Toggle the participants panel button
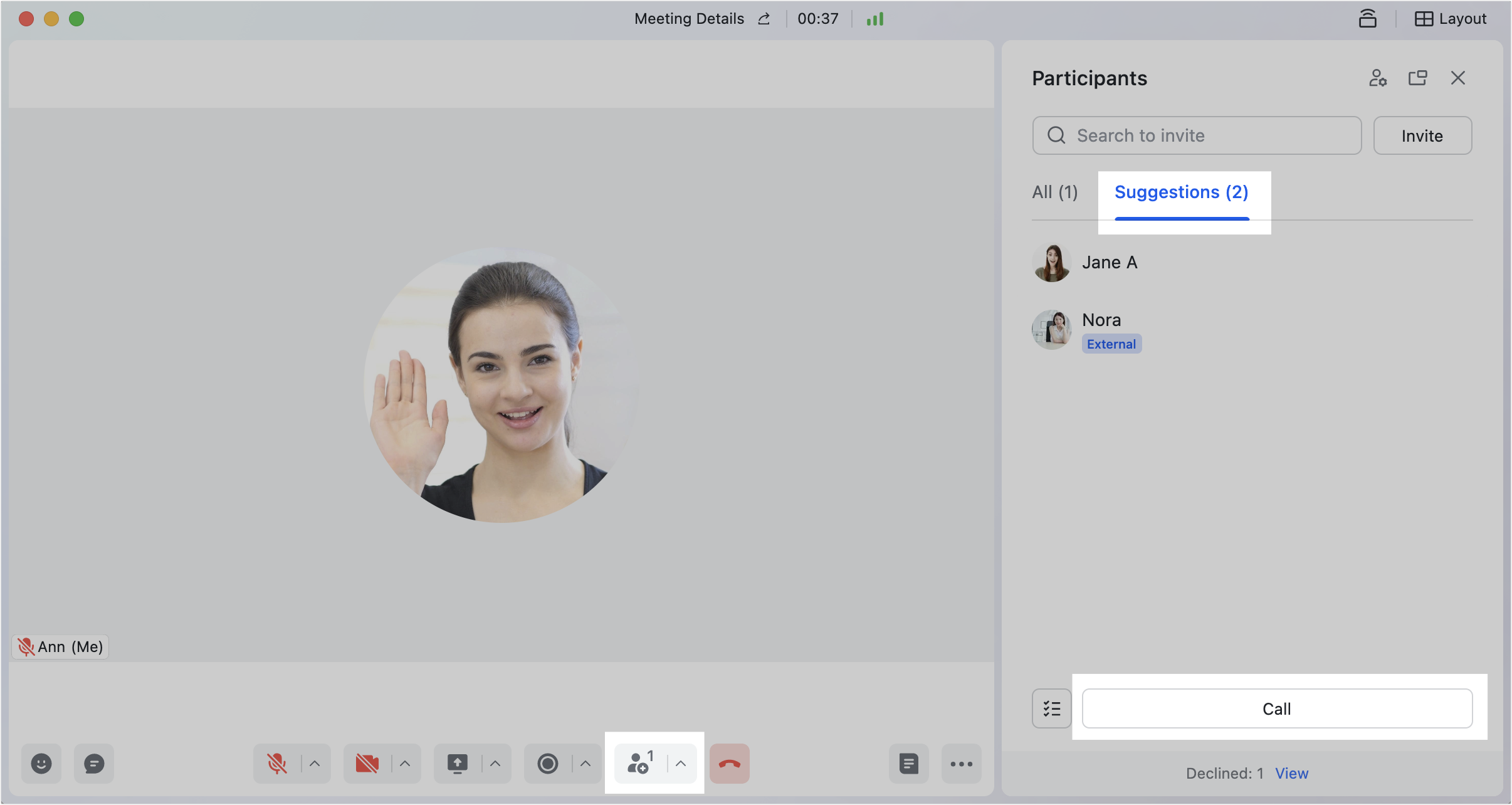This screenshot has width=1512, height=805. click(x=640, y=762)
